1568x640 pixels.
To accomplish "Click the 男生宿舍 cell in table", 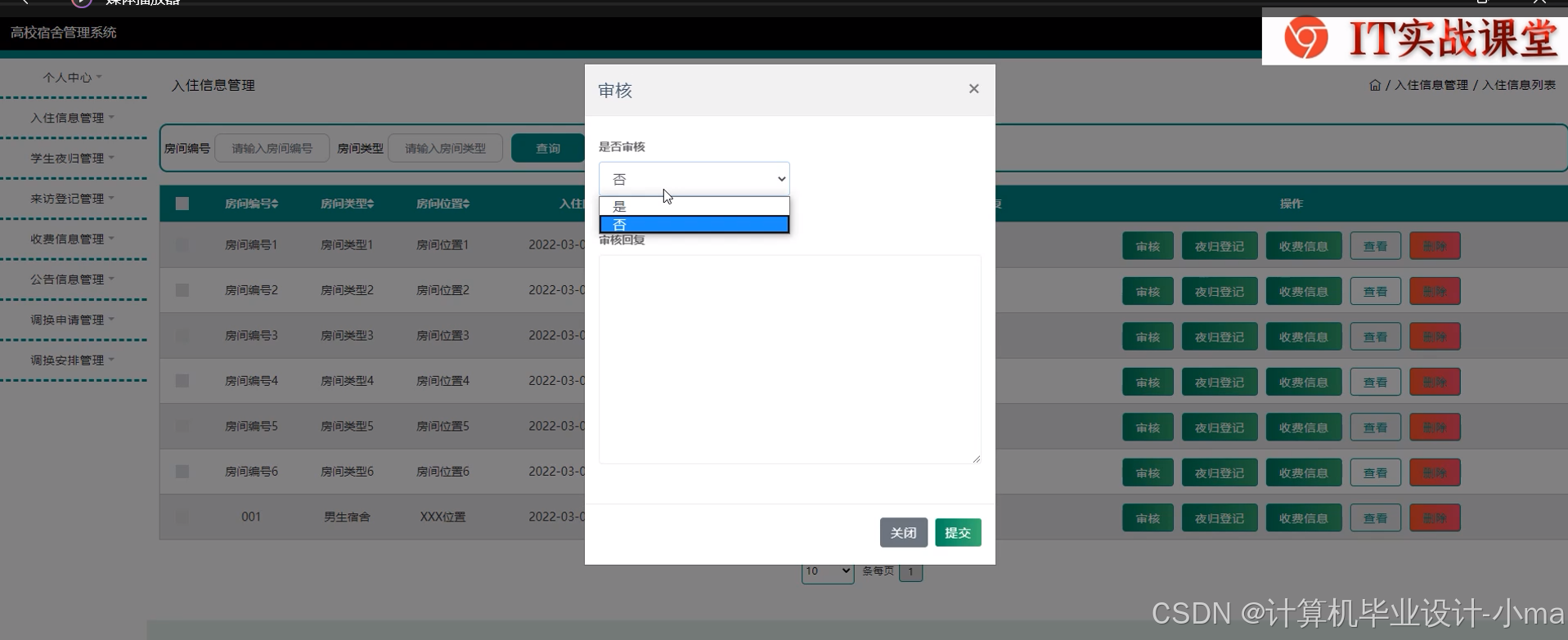I will tap(347, 517).
